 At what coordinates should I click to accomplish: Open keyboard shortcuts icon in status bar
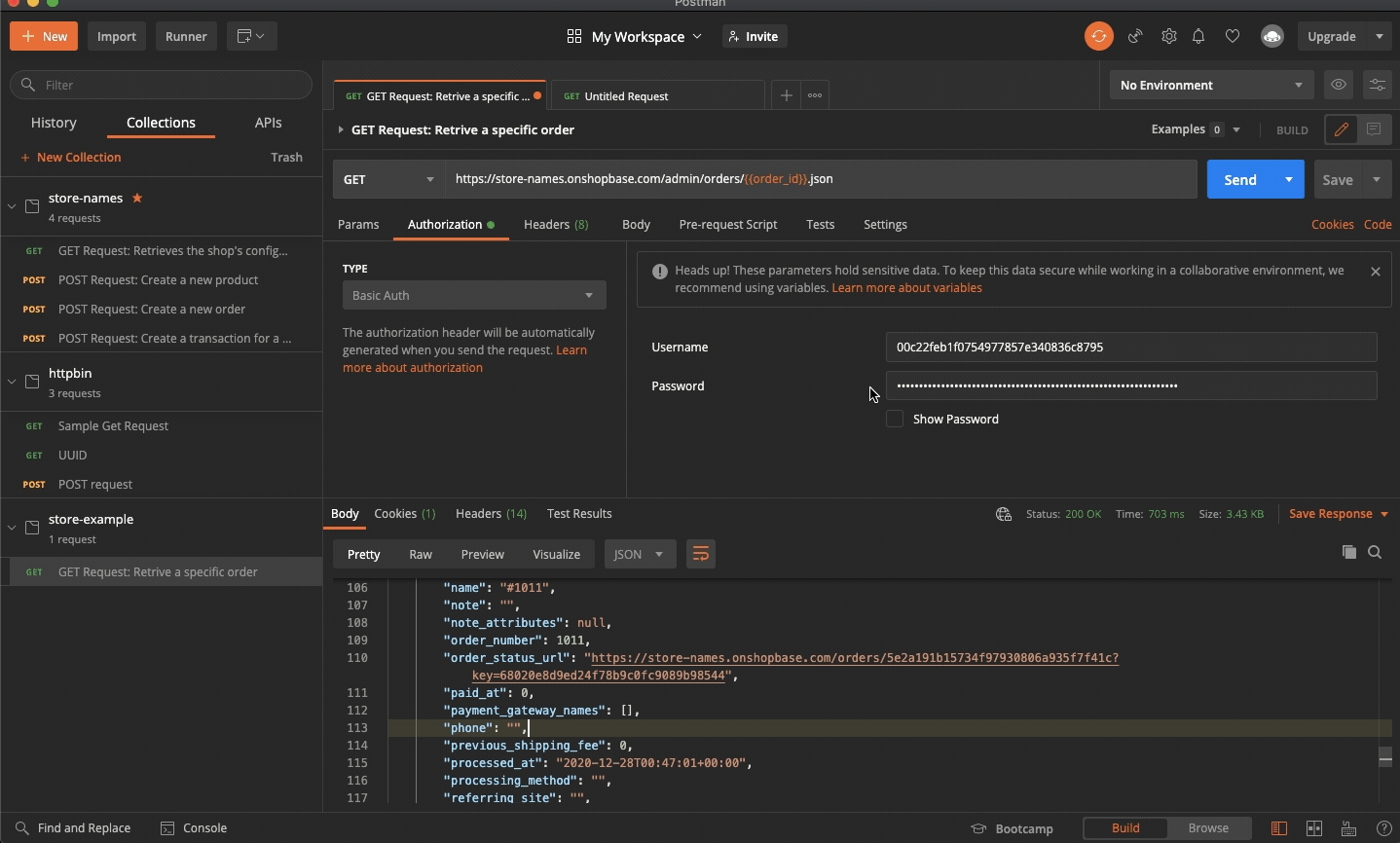1349,828
